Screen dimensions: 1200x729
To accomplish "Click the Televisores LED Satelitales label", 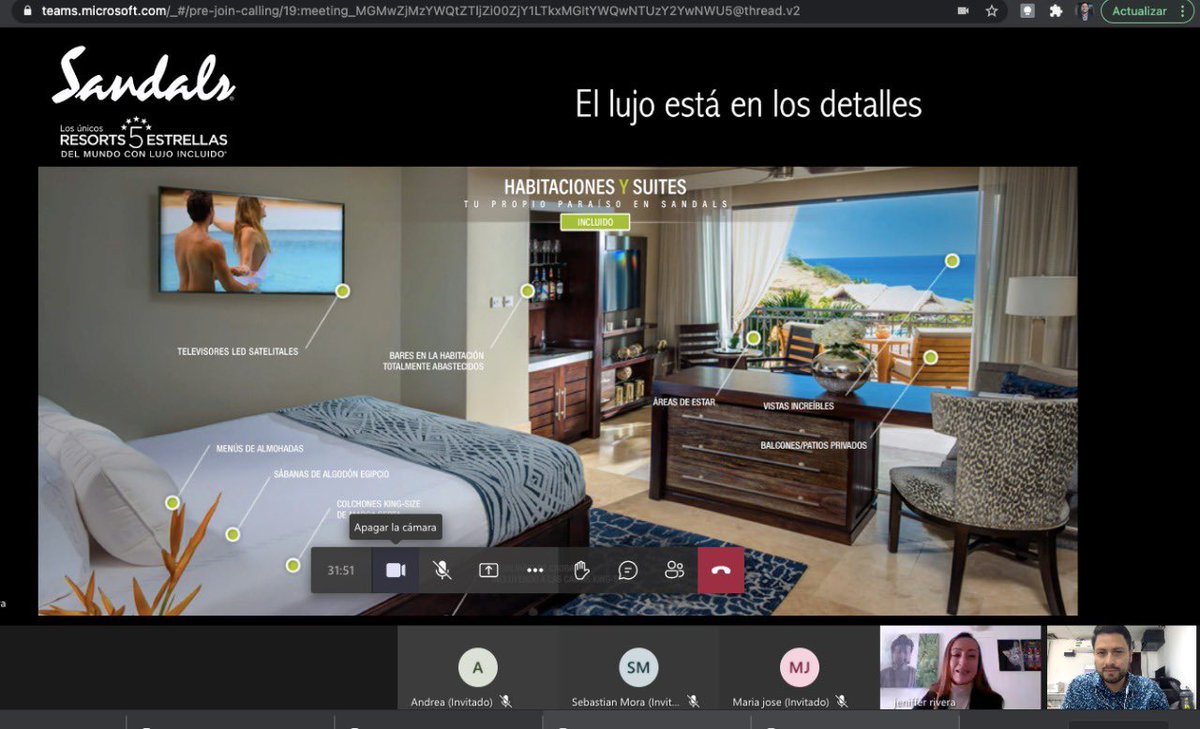I will pos(237,352).
